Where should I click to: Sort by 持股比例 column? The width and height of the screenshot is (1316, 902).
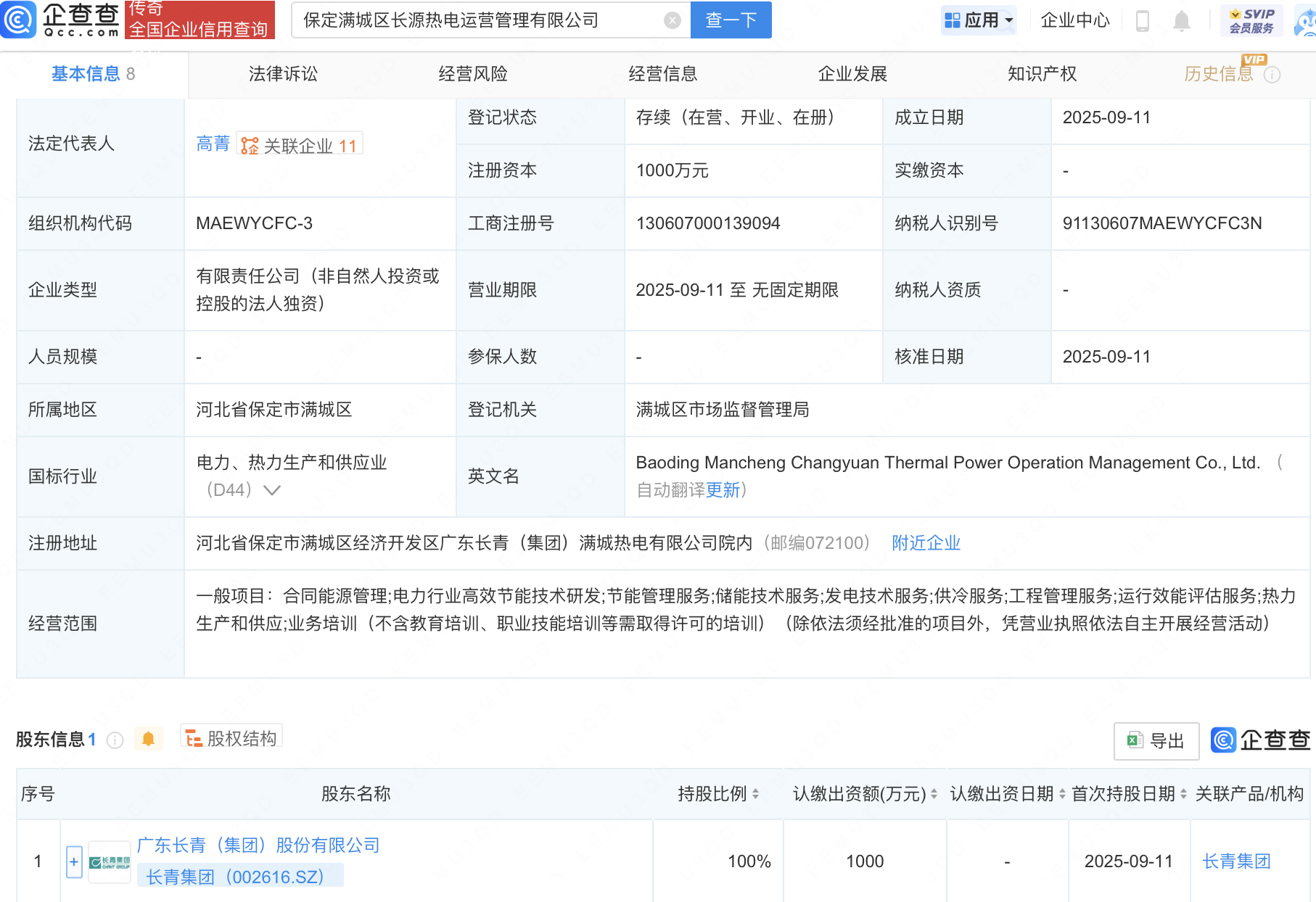coord(755,794)
